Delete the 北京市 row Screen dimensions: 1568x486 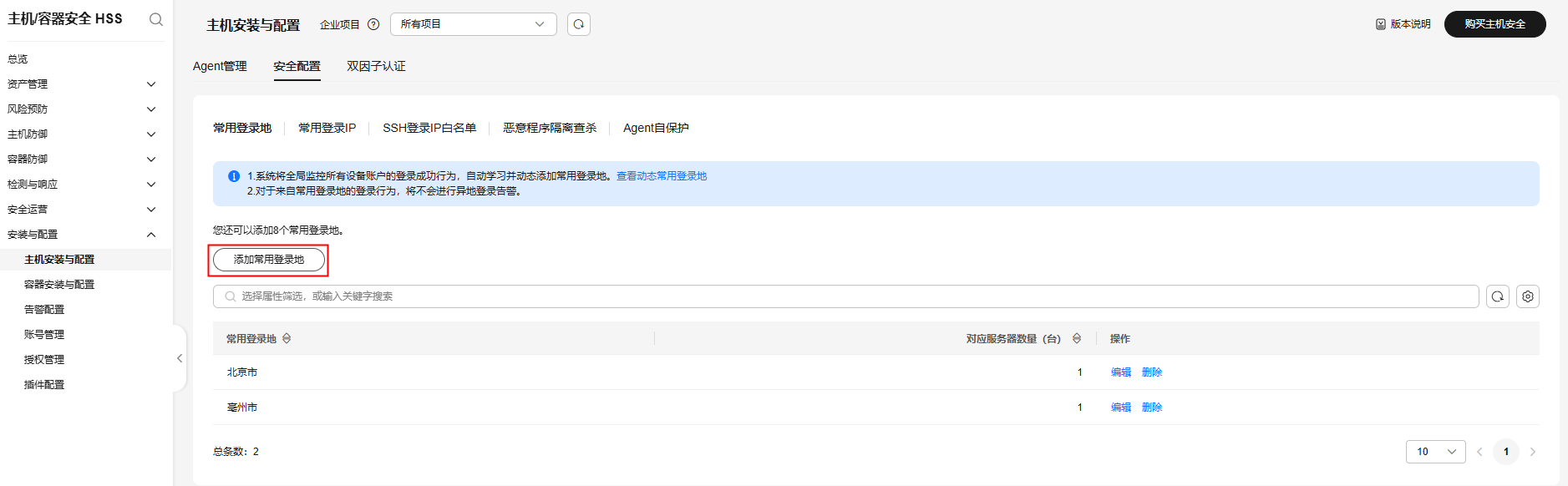1152,372
